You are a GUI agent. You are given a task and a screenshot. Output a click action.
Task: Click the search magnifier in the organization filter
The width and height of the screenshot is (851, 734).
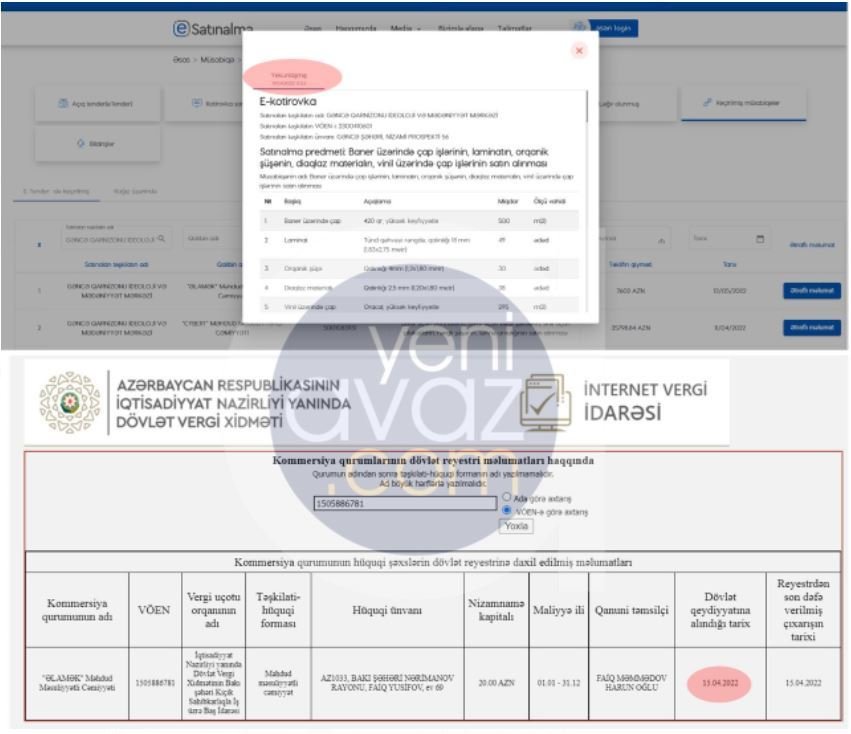[161, 238]
